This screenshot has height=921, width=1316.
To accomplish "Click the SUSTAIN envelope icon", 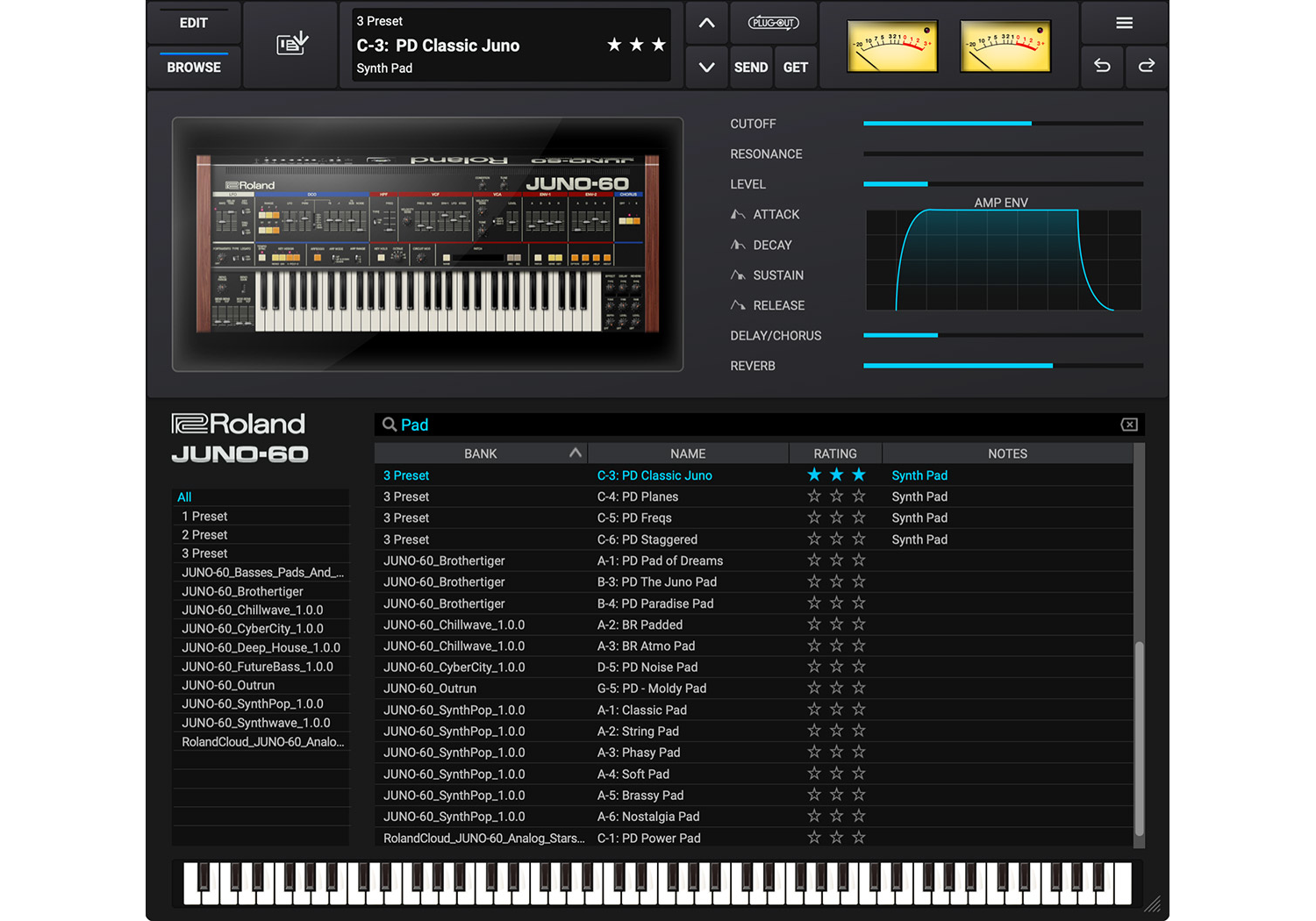I will coord(739,275).
